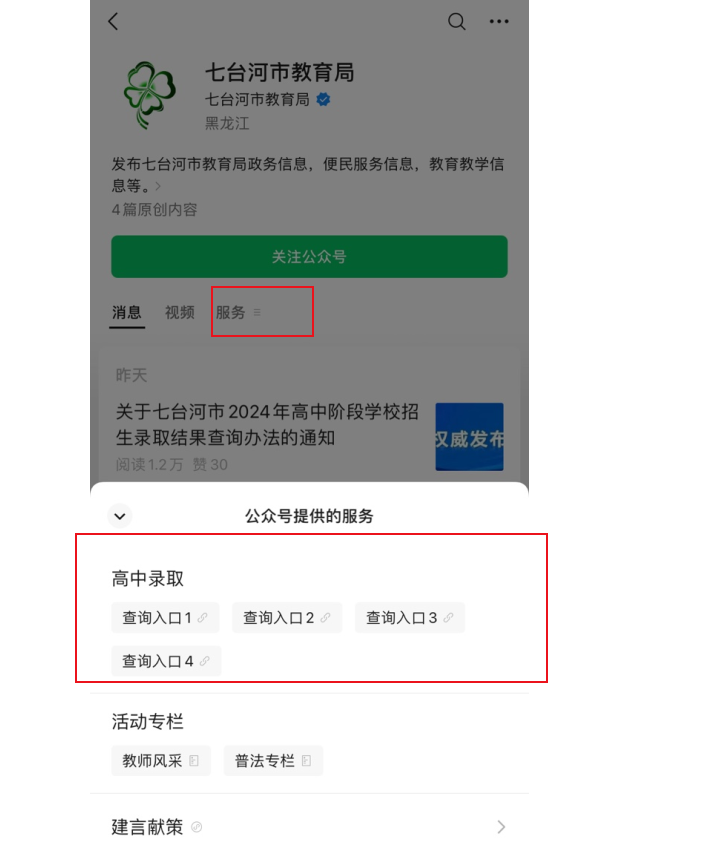The image size is (716, 857).
Task: Click the link icon next to 建言献策
Action: [197, 827]
